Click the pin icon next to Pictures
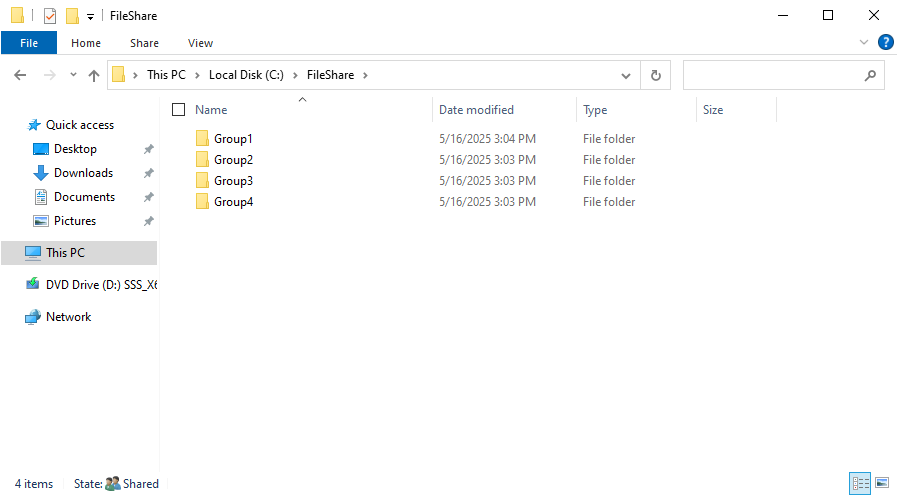The width and height of the screenshot is (898, 496). [x=148, y=221]
